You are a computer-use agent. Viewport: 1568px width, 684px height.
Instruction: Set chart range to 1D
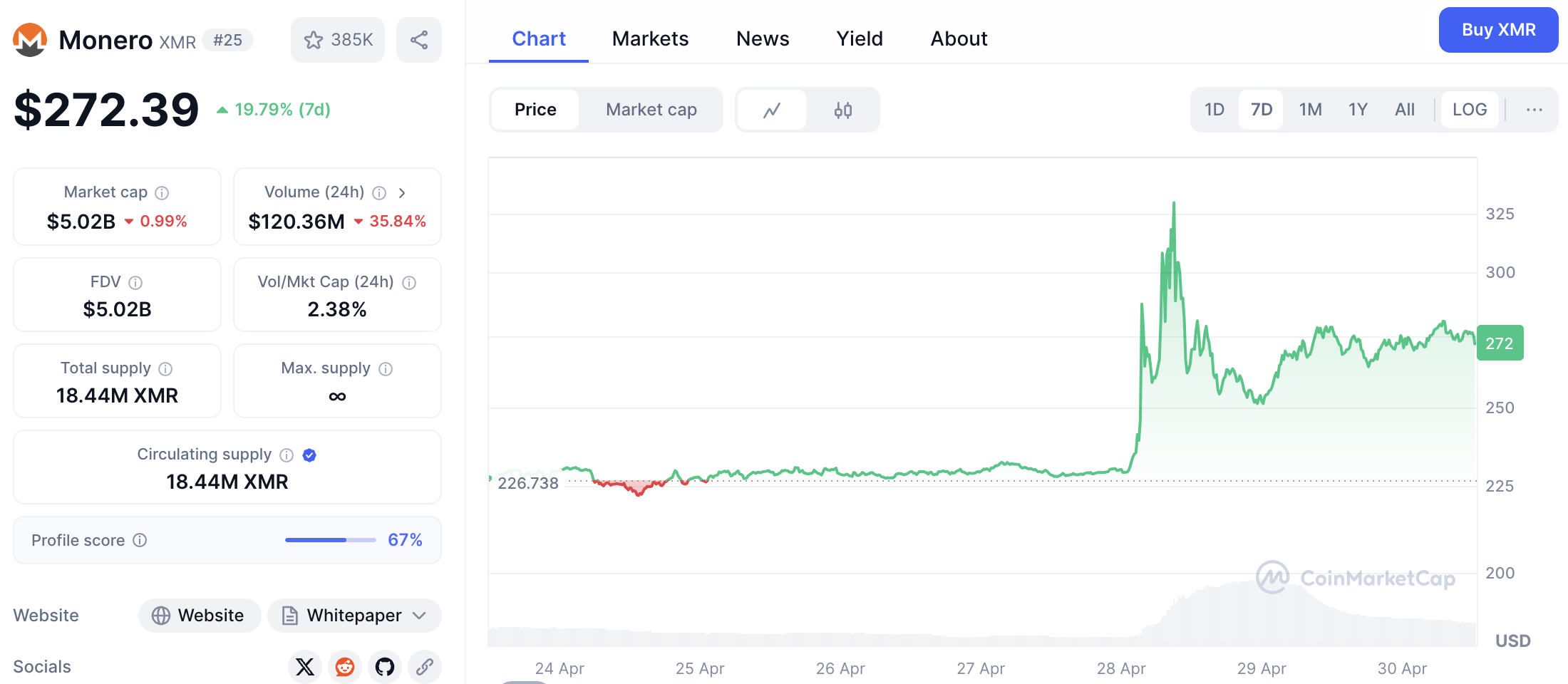(1214, 110)
